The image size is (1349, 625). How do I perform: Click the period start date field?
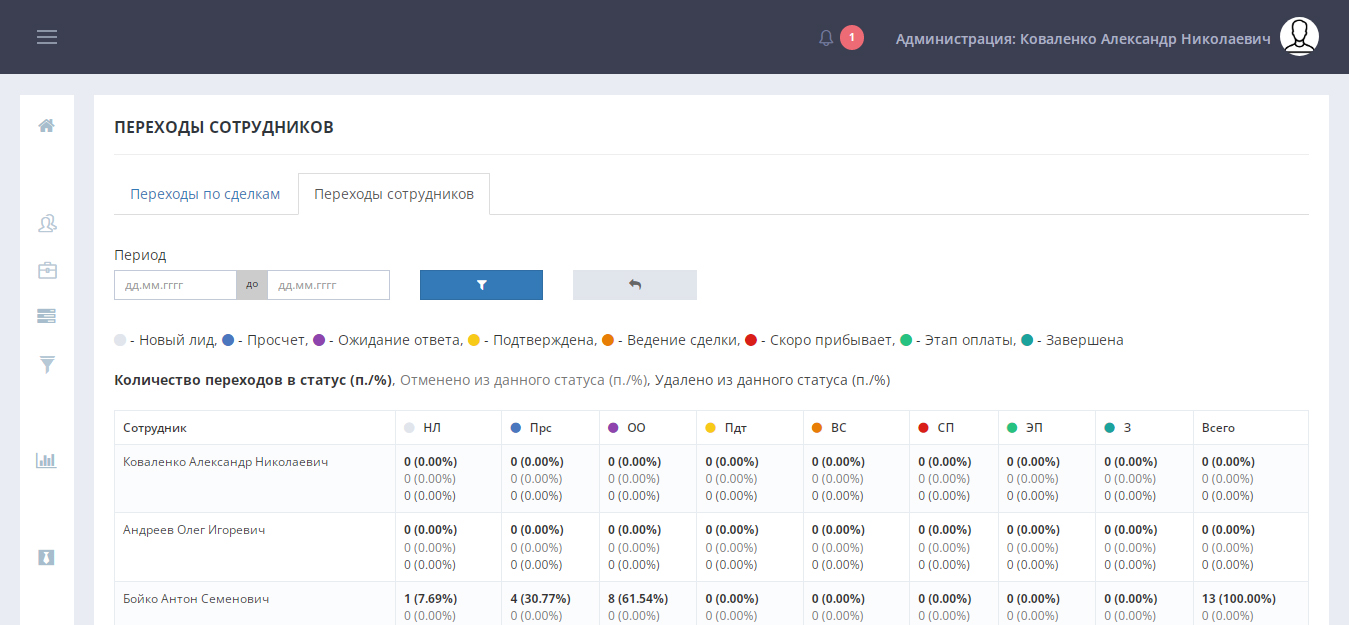175,285
